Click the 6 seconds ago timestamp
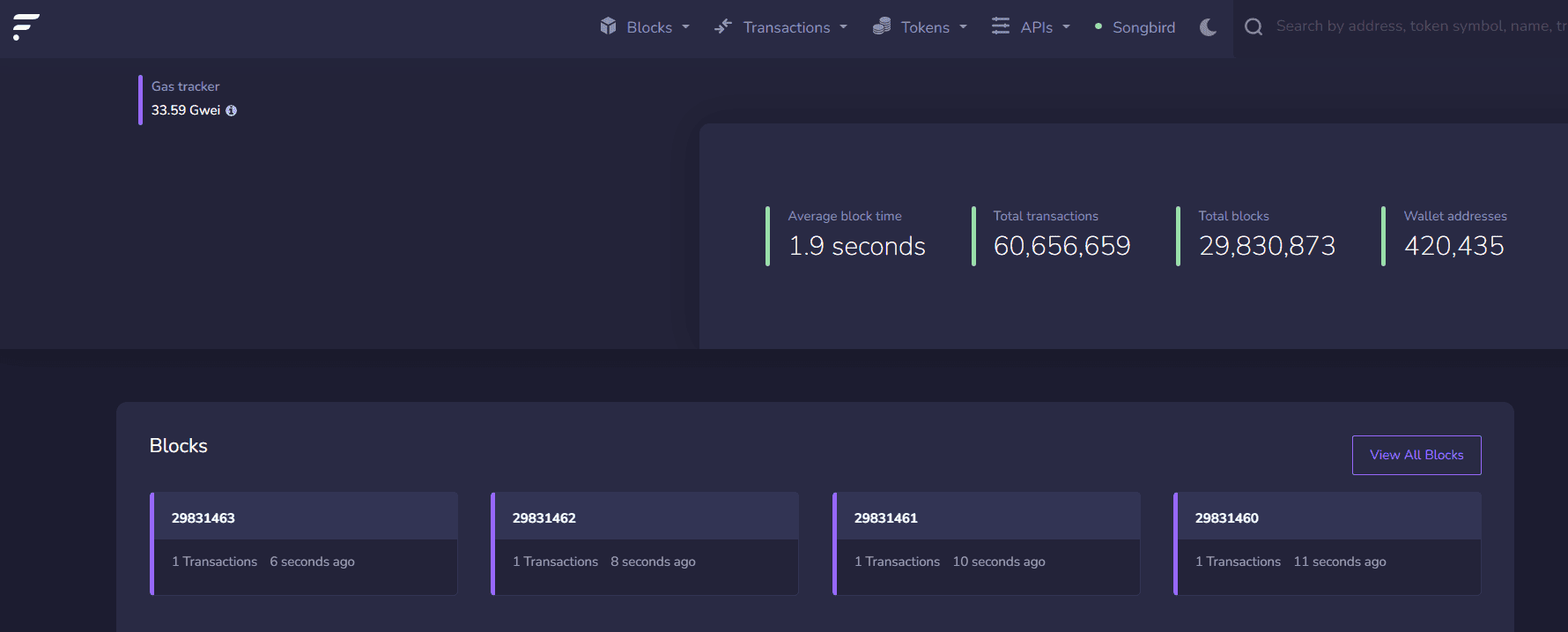 tap(312, 561)
